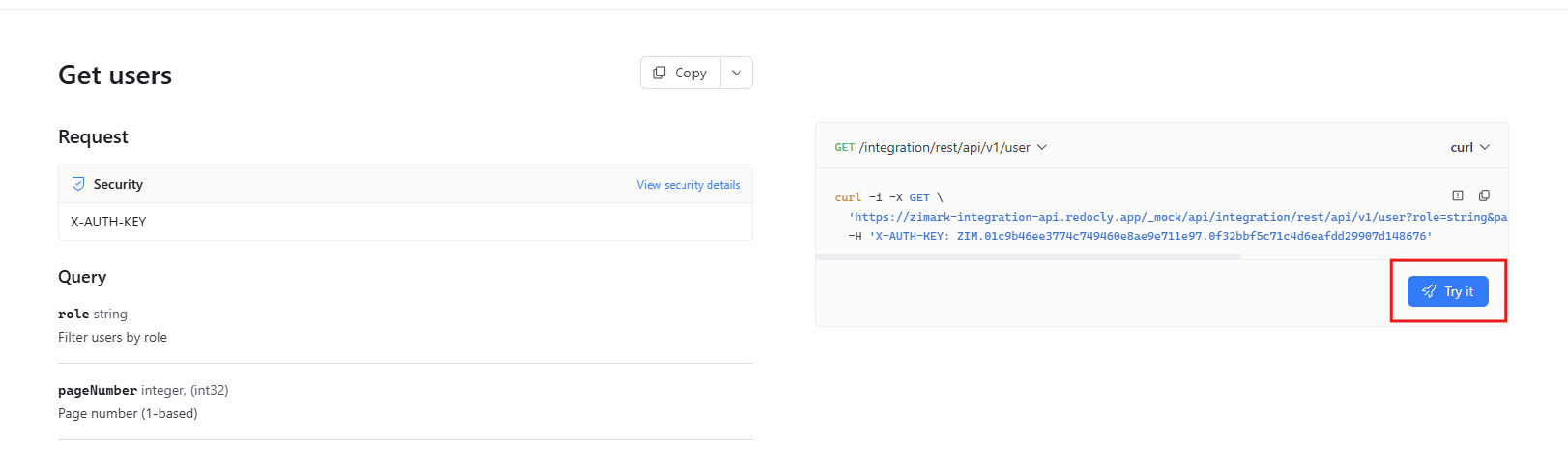Click the Query section heading

(x=82, y=277)
